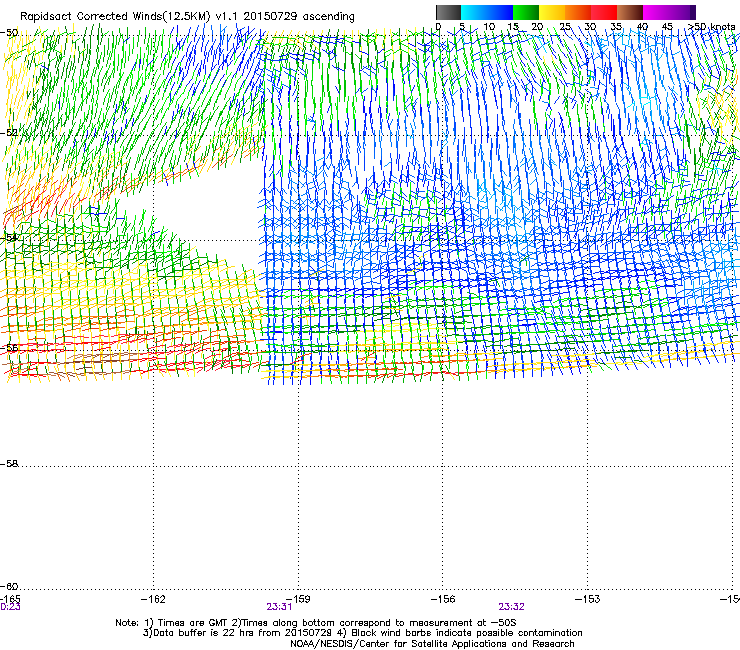Click the orange 25-30 knots color swatch
The width and height of the screenshot is (740, 650).
tap(578, 12)
